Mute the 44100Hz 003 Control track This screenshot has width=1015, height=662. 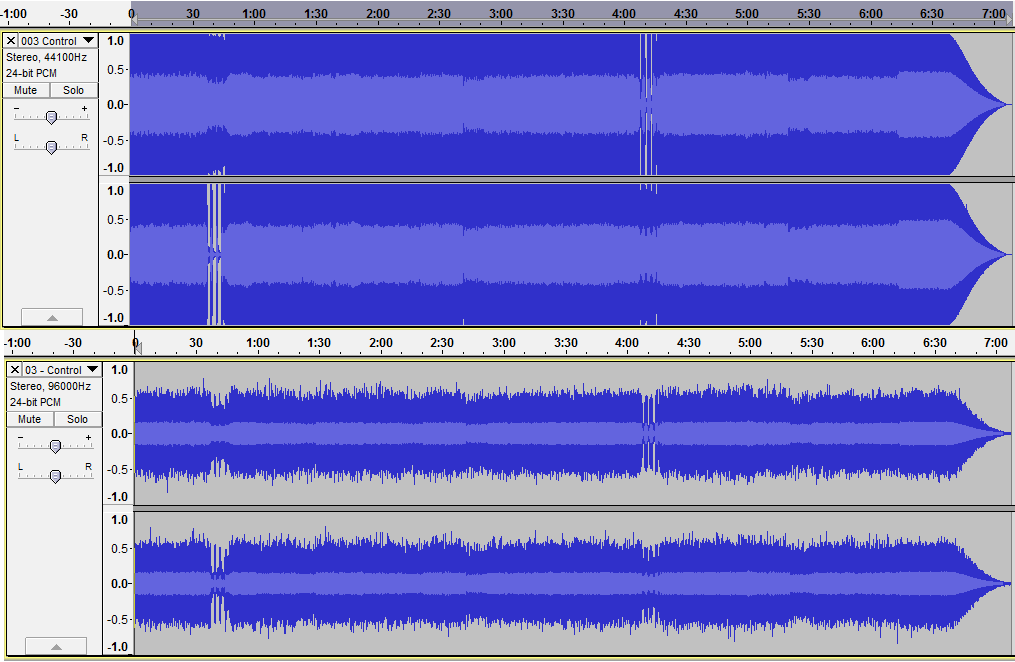pyautogui.click(x=25, y=90)
